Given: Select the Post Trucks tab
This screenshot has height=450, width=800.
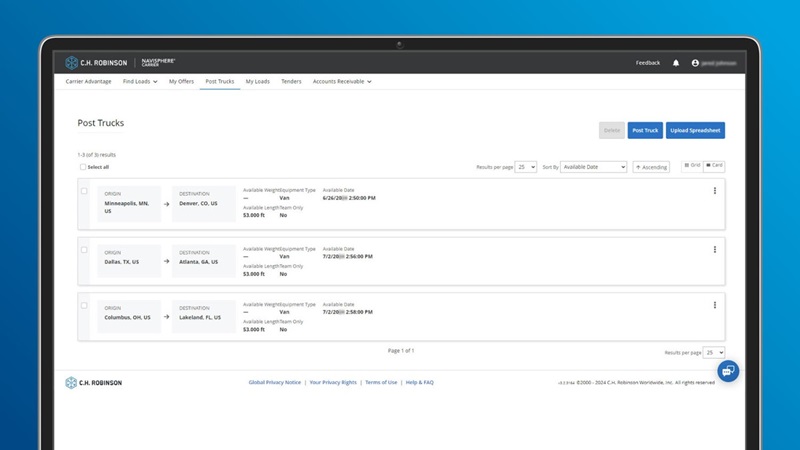Looking at the screenshot, I should point(219,82).
